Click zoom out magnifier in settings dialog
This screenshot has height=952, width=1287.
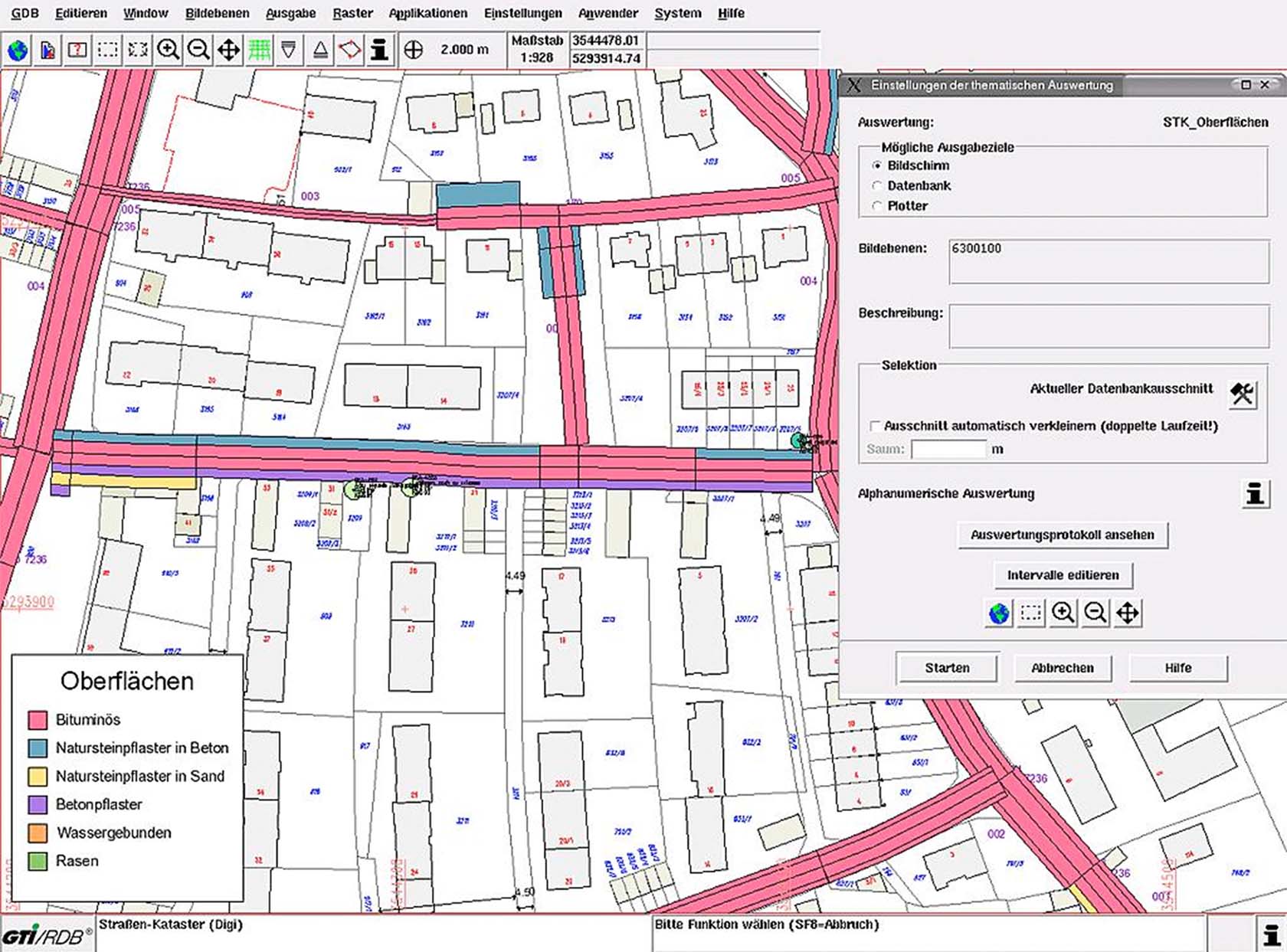[1095, 613]
